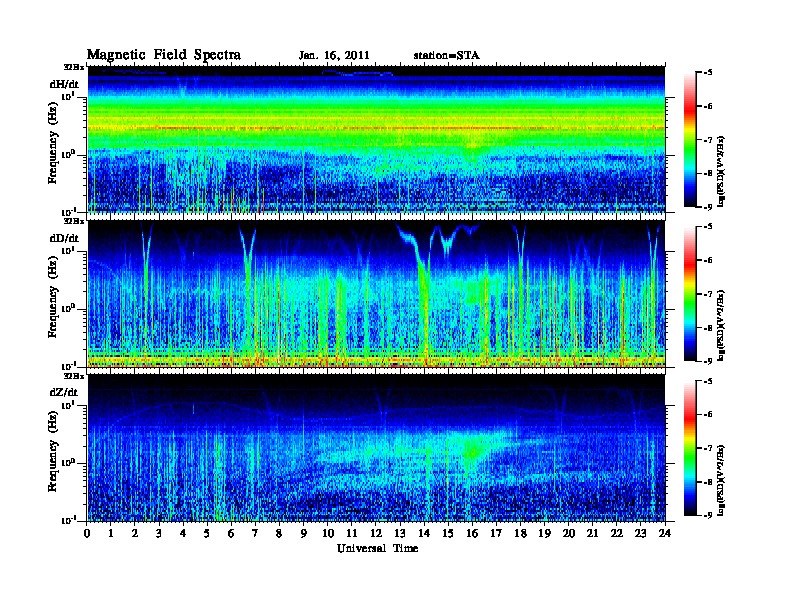
Task: Click the log(PSD) unit label beside dZ/dt colorbar
Action: [722, 479]
